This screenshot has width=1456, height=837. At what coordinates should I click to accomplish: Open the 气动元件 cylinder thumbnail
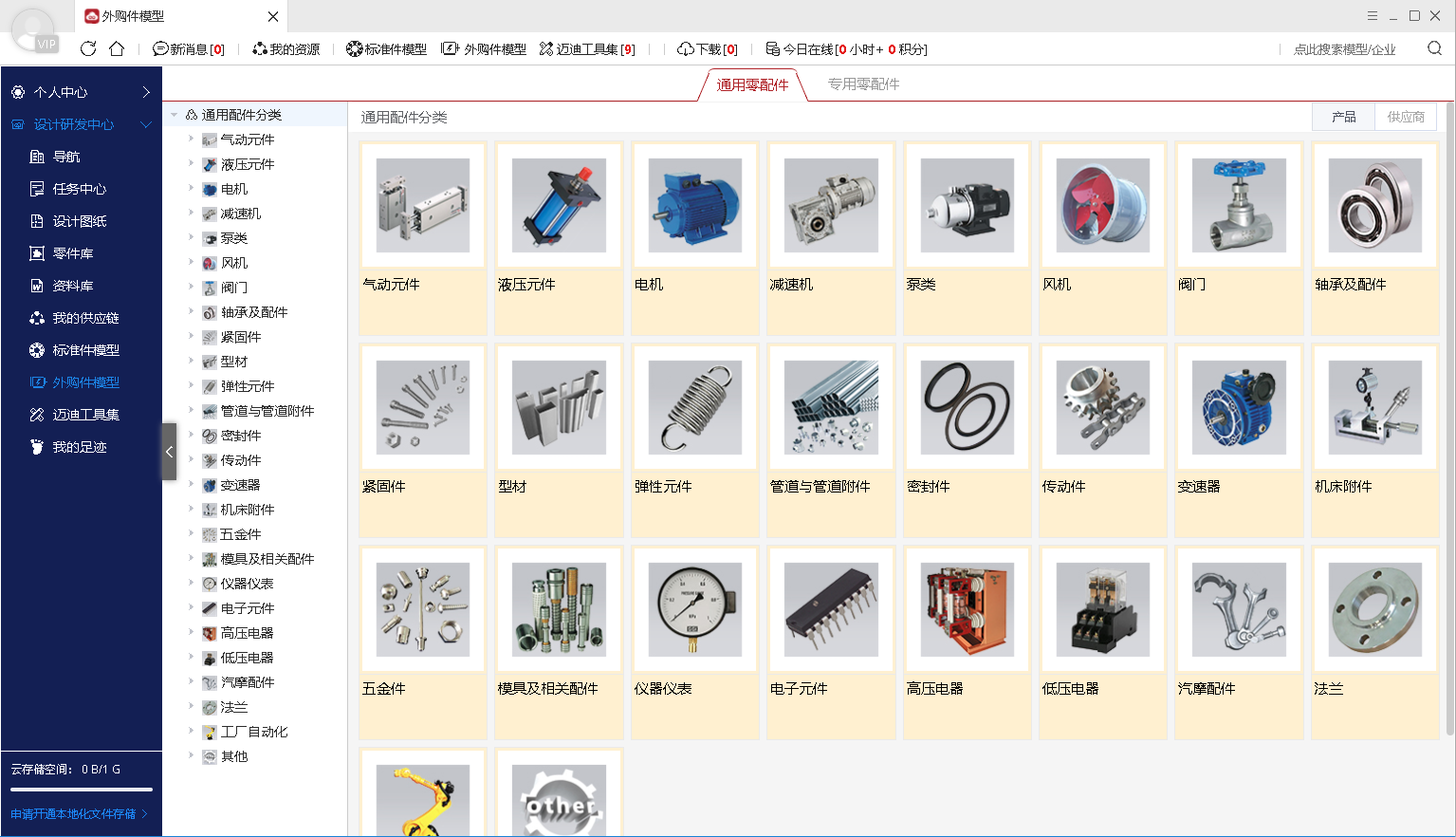click(423, 206)
